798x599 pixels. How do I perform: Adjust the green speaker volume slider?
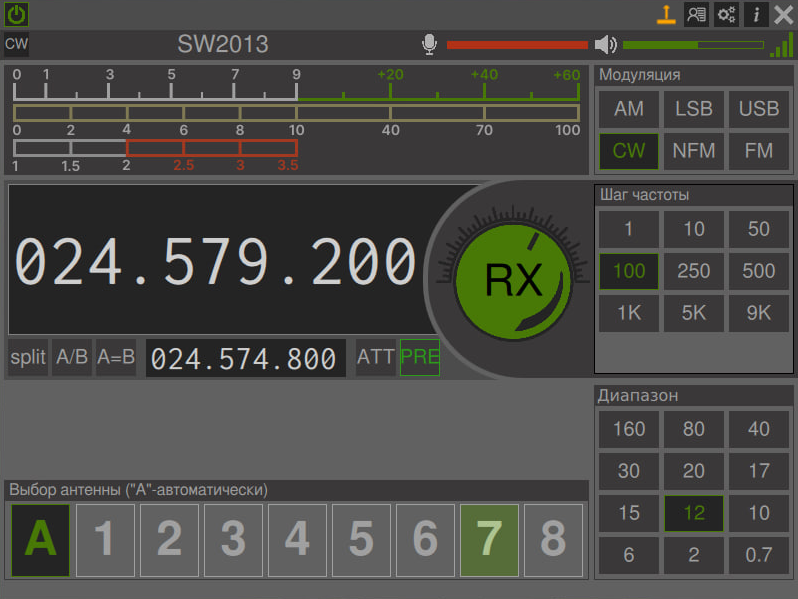(694, 45)
